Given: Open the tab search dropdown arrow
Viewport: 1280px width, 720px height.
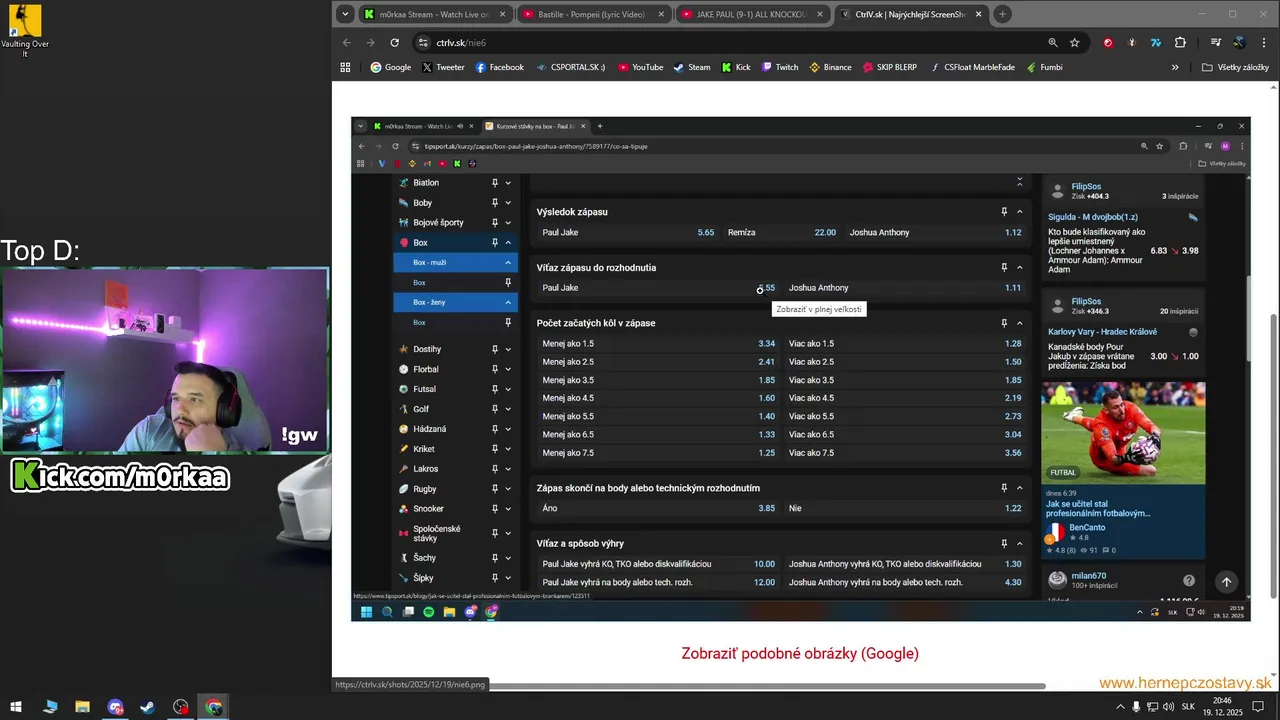Looking at the screenshot, I should pyautogui.click(x=345, y=14).
